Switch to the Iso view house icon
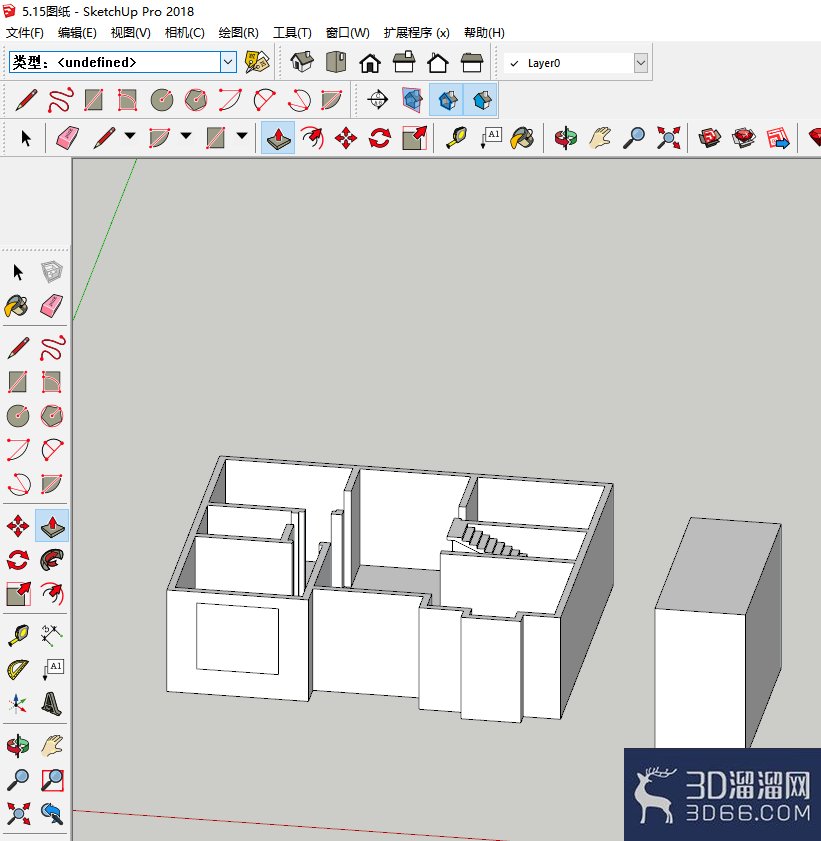Viewport: 821px width, 841px height. (302, 62)
